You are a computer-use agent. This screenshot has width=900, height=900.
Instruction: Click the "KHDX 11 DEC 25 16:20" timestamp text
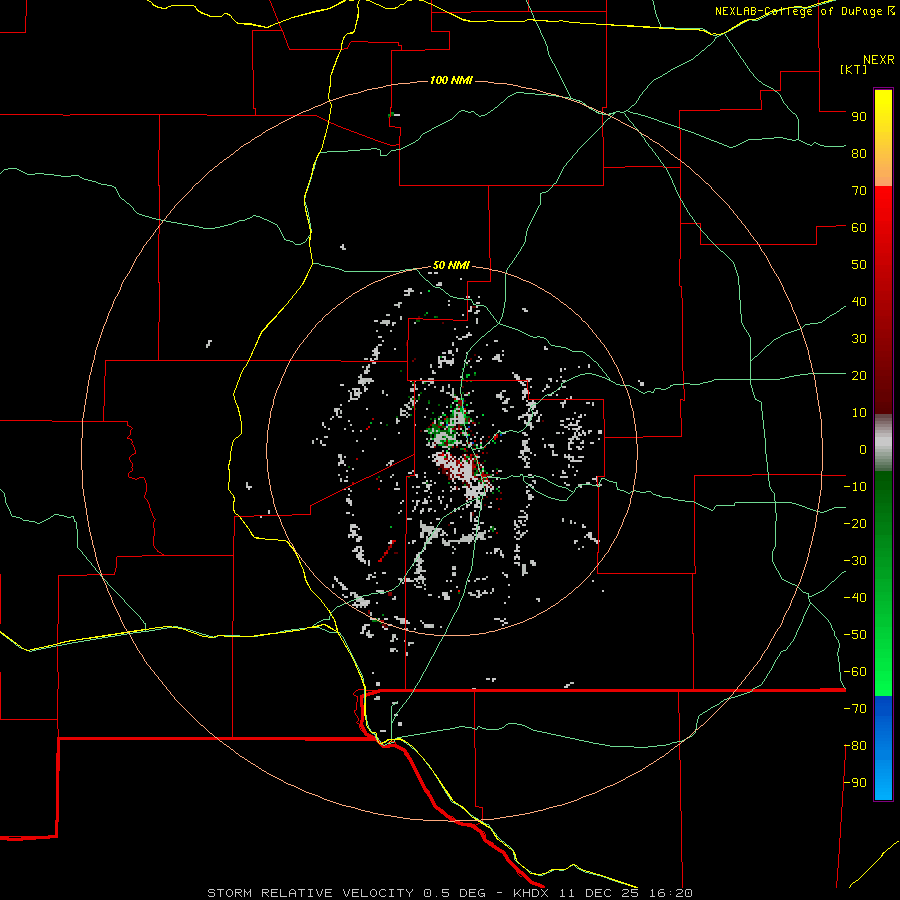(603, 893)
